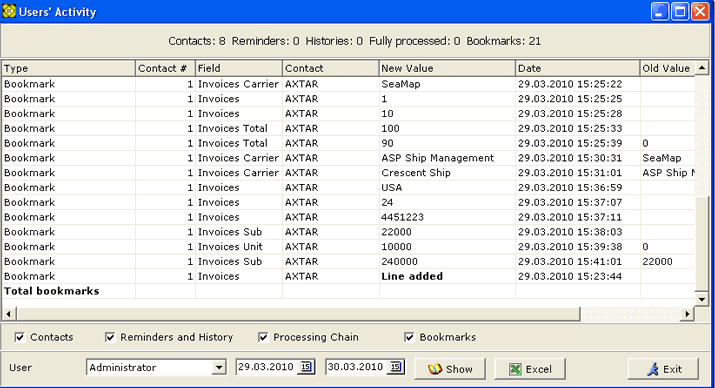Click the date 29.03.2010 15:25:22
Image resolution: width=715 pixels, height=388 pixels.
[578, 84]
